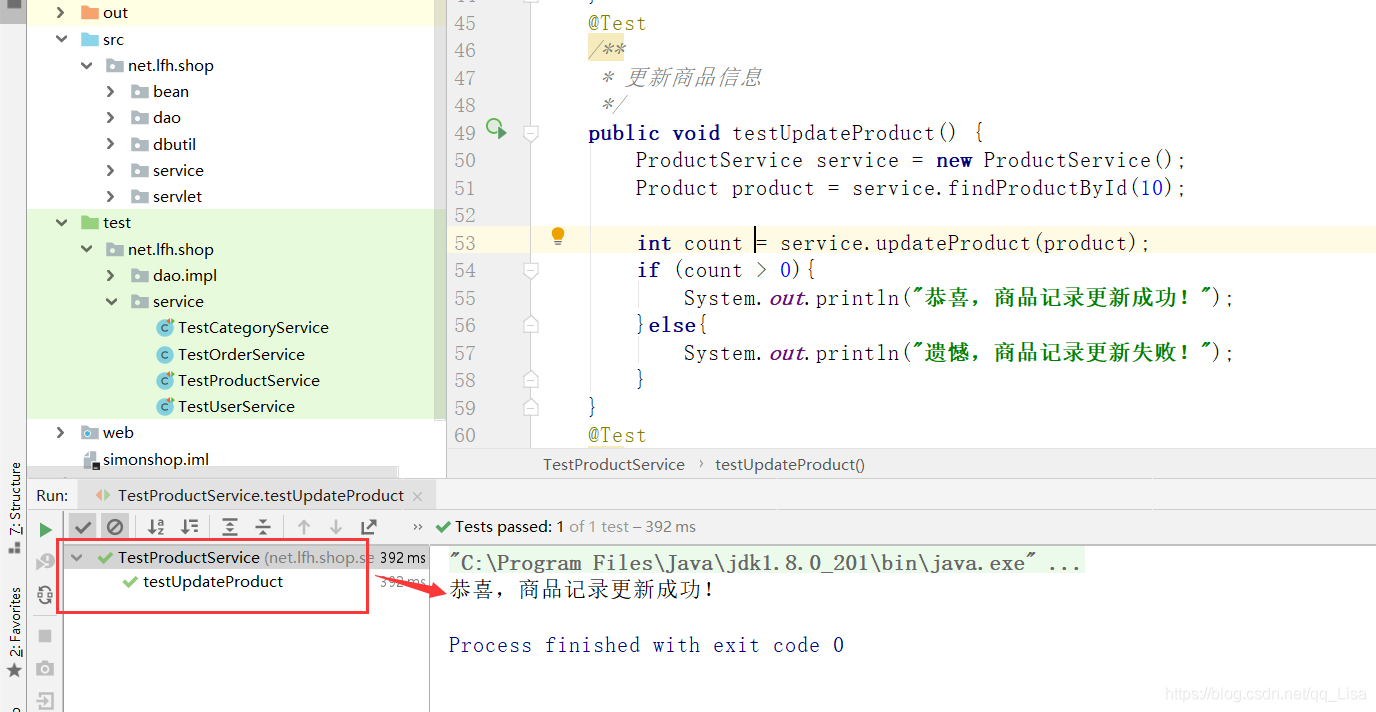
Task: Go to previous failed test arrow
Action: point(304,527)
